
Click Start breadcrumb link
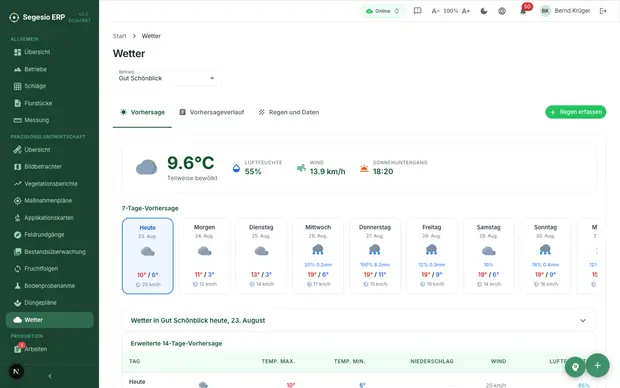pos(119,36)
